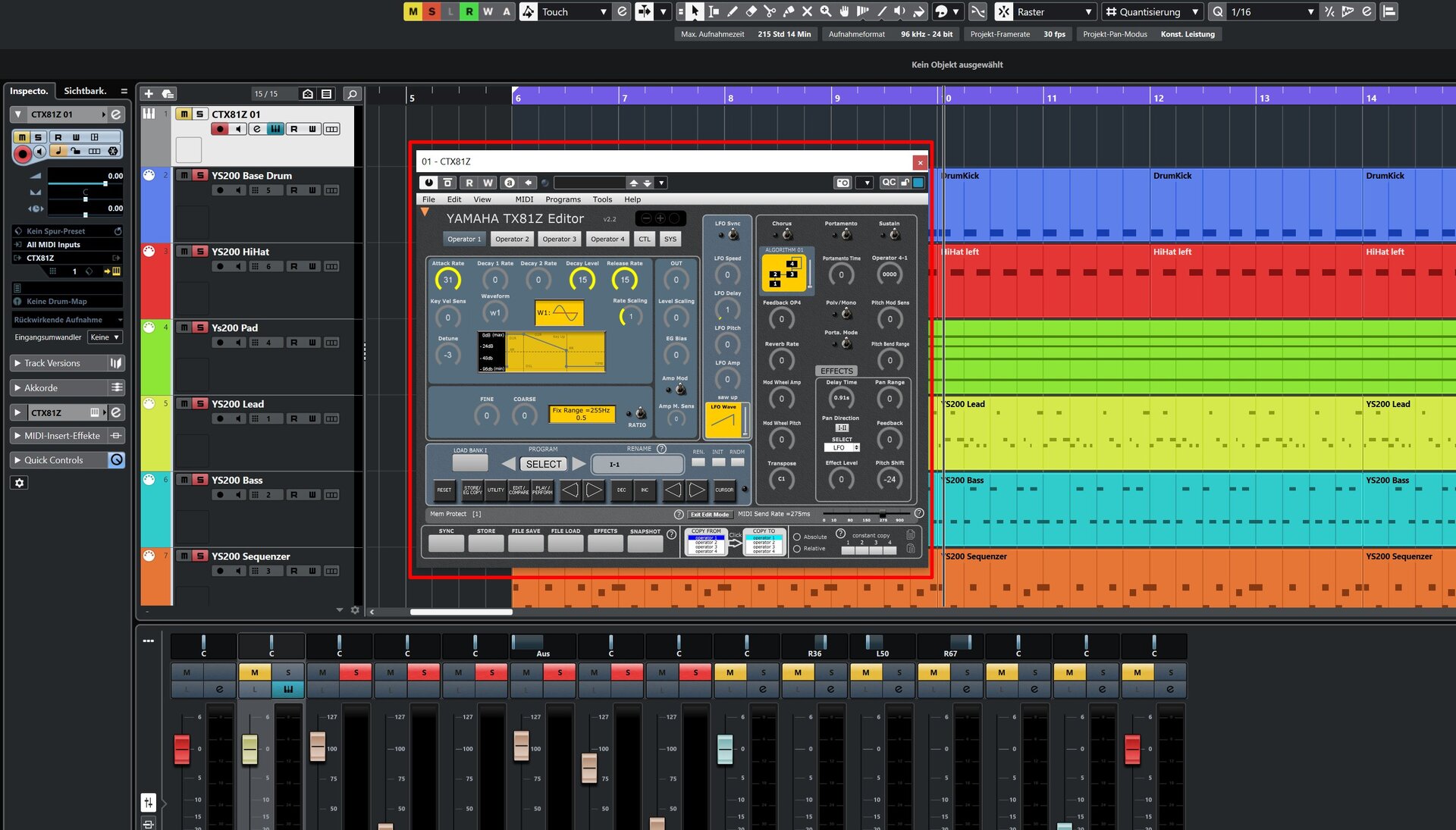Screen dimensions: 1456x830
Task: Select the Object Selection arrow tool
Action: tap(696, 11)
